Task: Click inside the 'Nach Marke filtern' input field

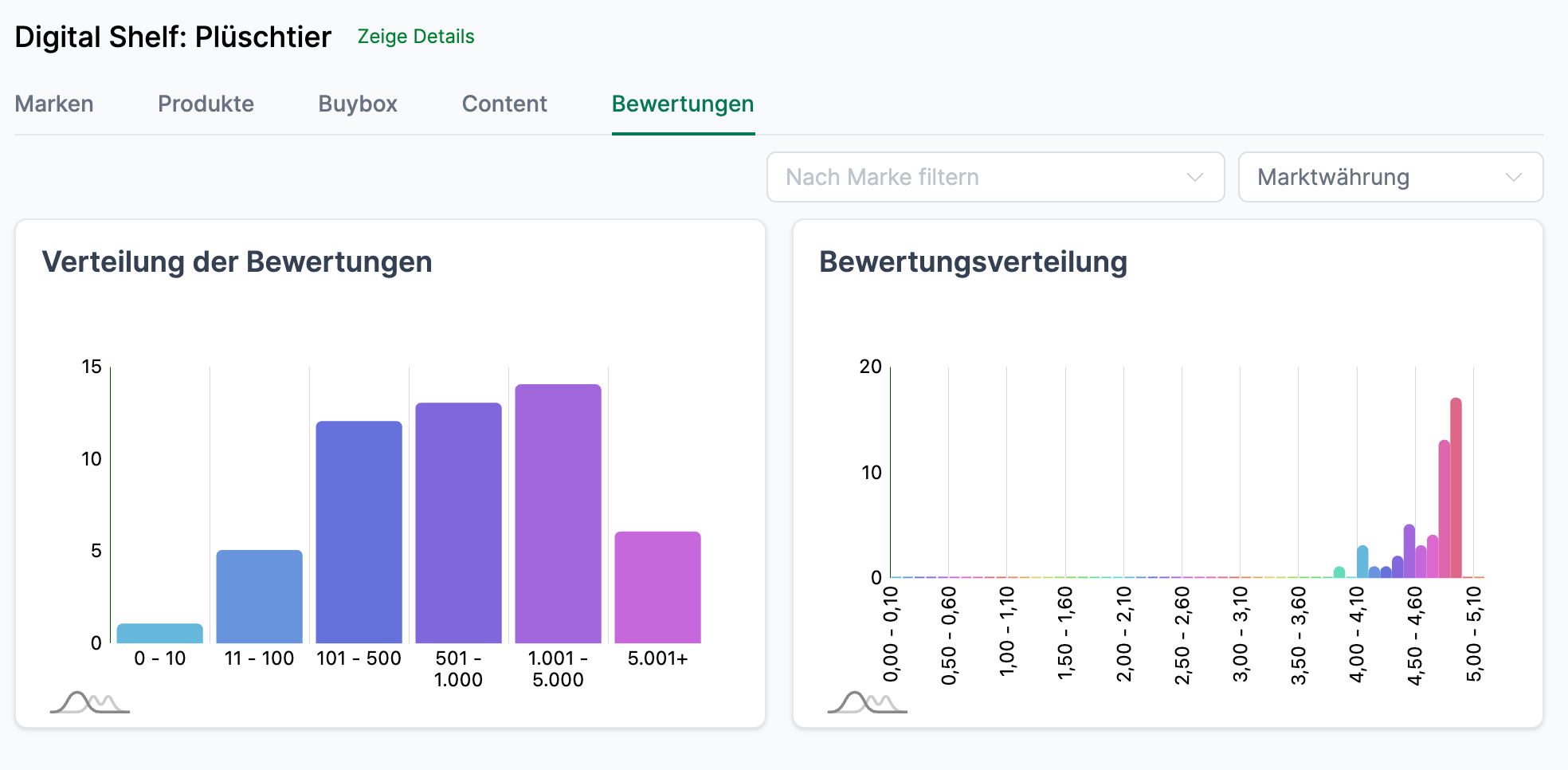Action: pyautogui.click(x=916, y=177)
